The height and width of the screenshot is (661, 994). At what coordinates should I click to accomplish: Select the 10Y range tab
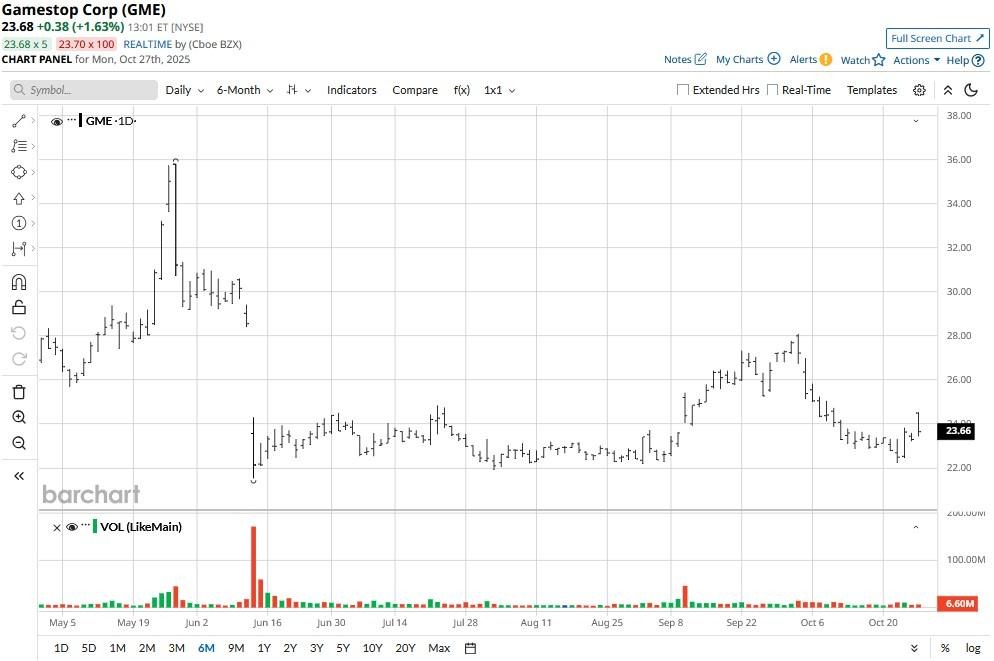372,648
